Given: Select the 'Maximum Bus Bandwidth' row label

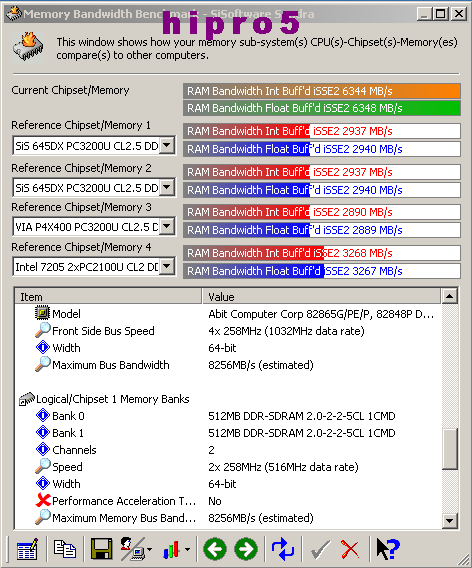Looking at the screenshot, I should click(110, 365).
